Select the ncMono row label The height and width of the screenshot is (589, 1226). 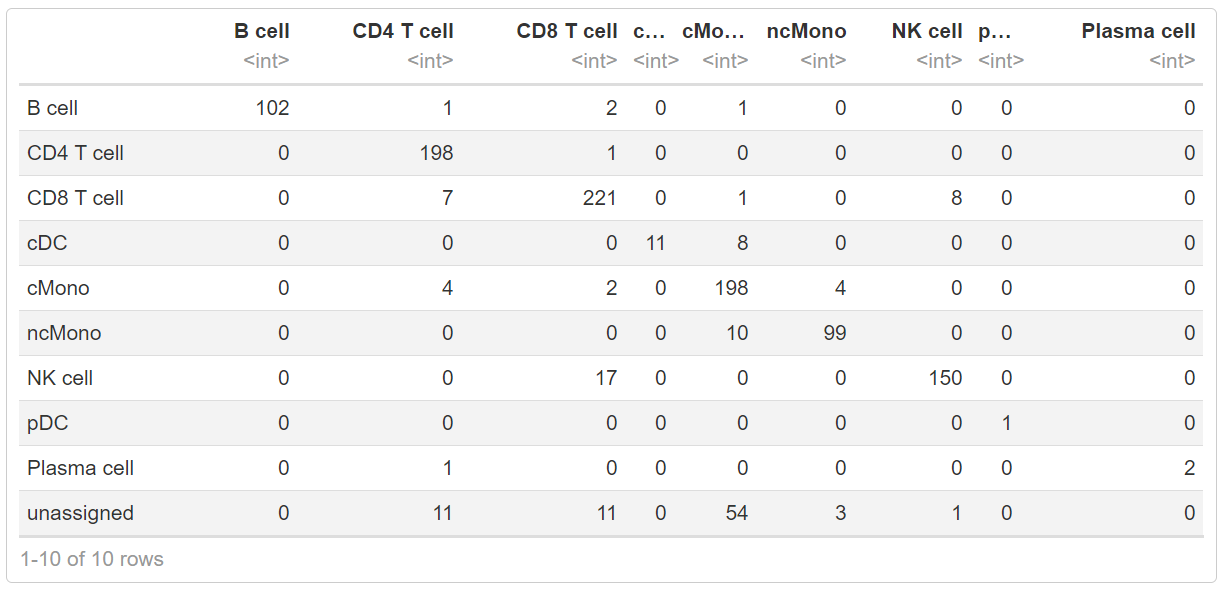click(x=64, y=333)
